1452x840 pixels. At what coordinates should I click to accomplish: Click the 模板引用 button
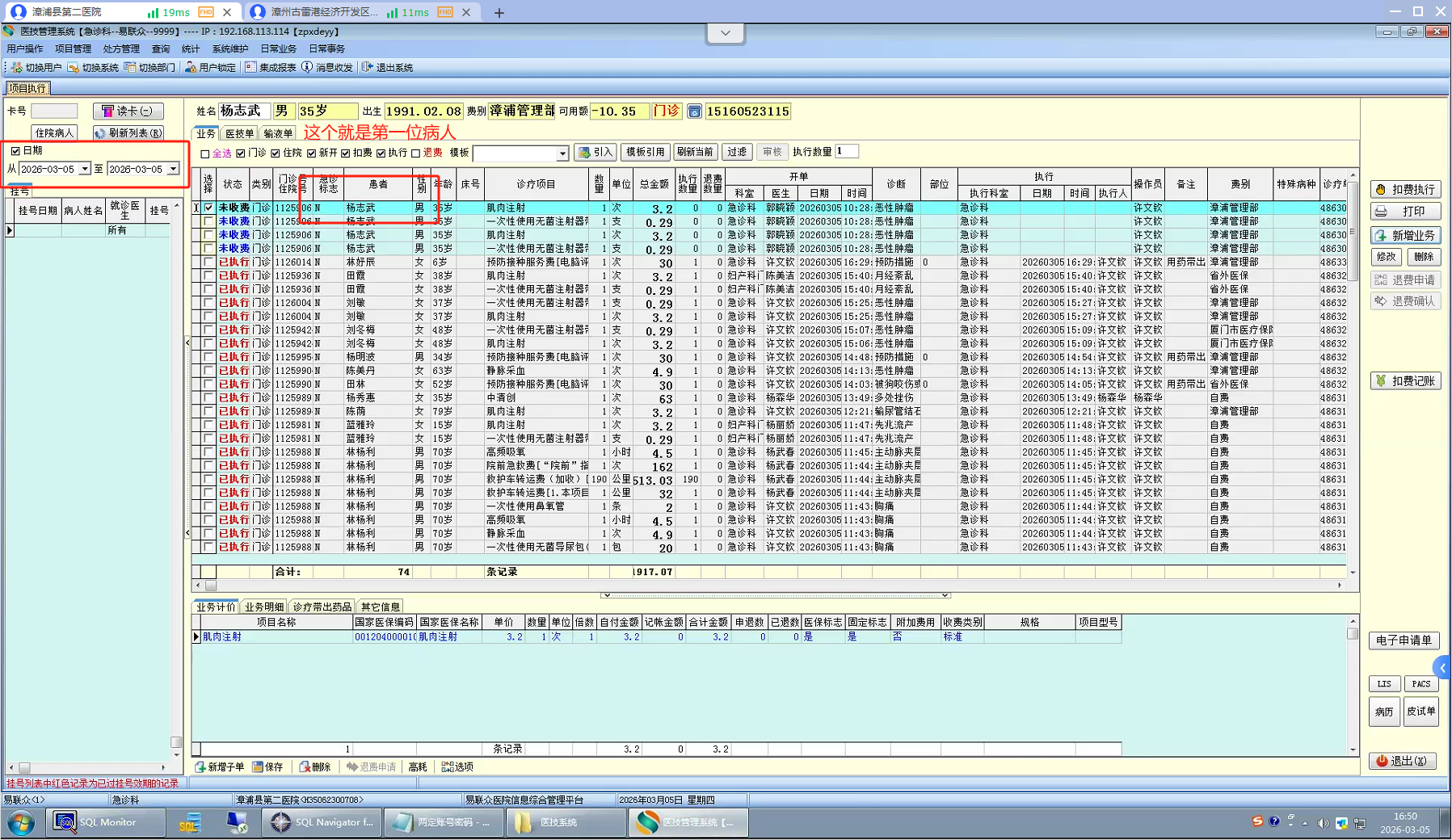click(x=645, y=152)
